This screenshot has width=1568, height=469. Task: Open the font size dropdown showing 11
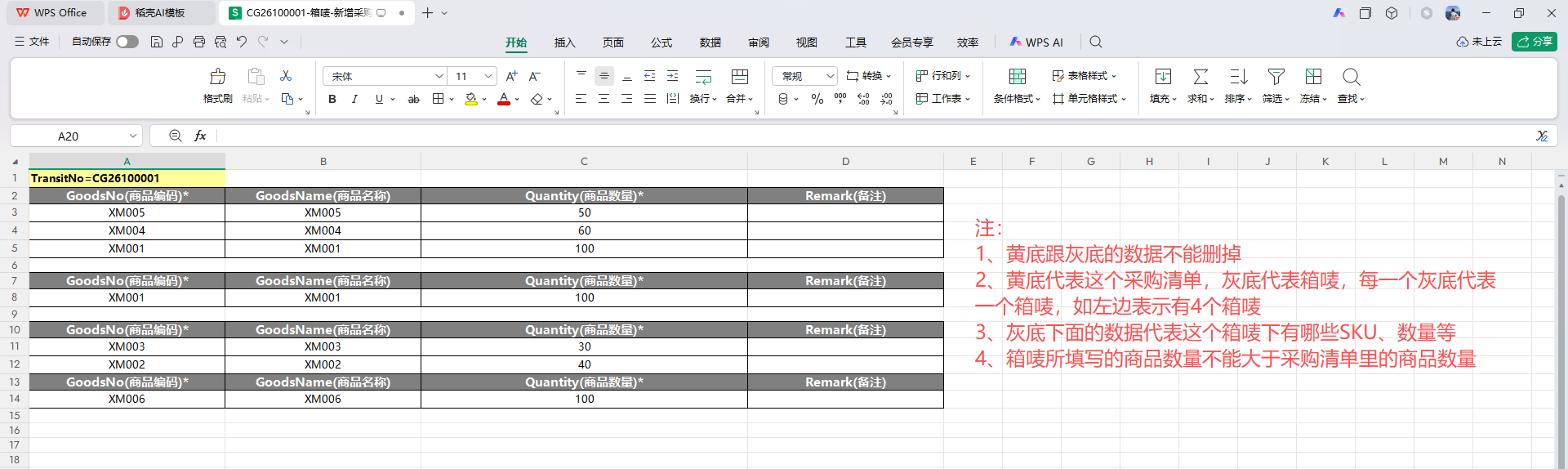coord(488,76)
